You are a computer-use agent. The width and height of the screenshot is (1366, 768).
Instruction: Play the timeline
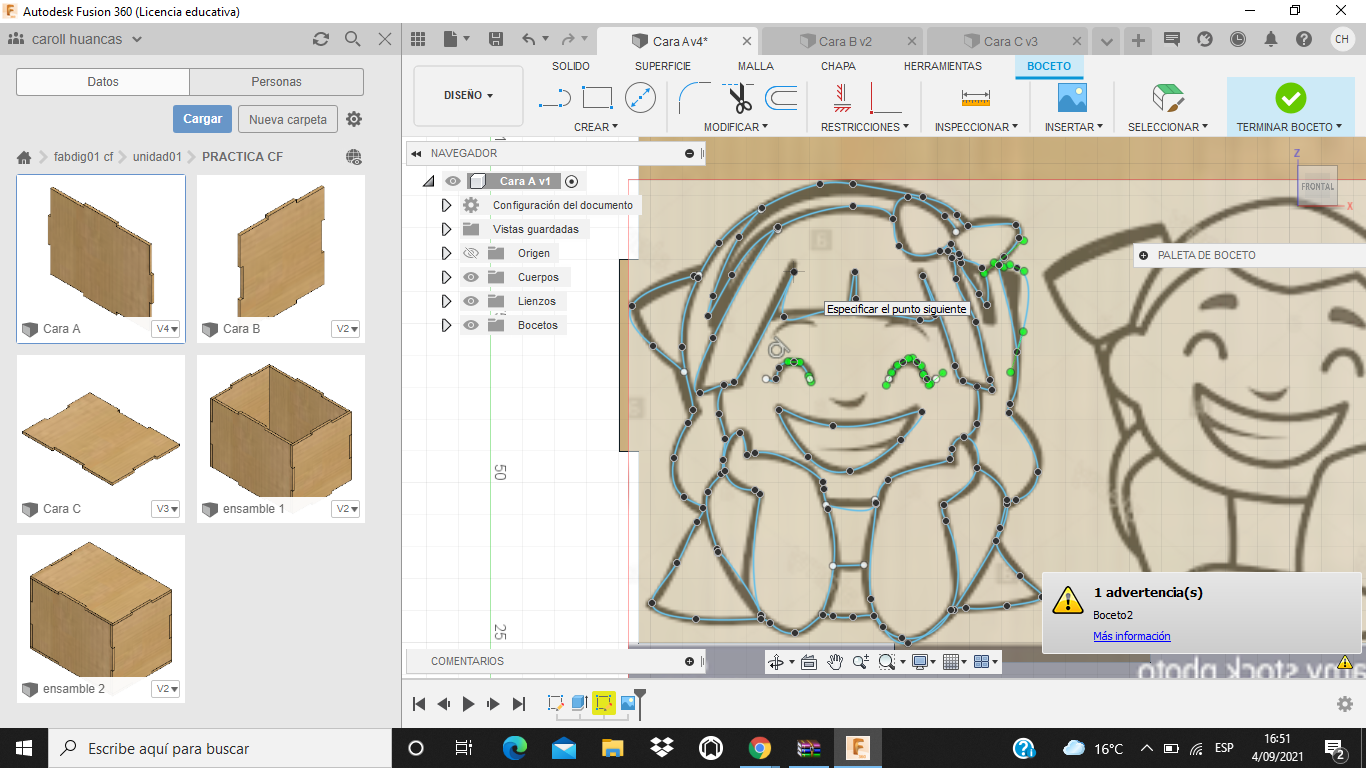point(469,704)
